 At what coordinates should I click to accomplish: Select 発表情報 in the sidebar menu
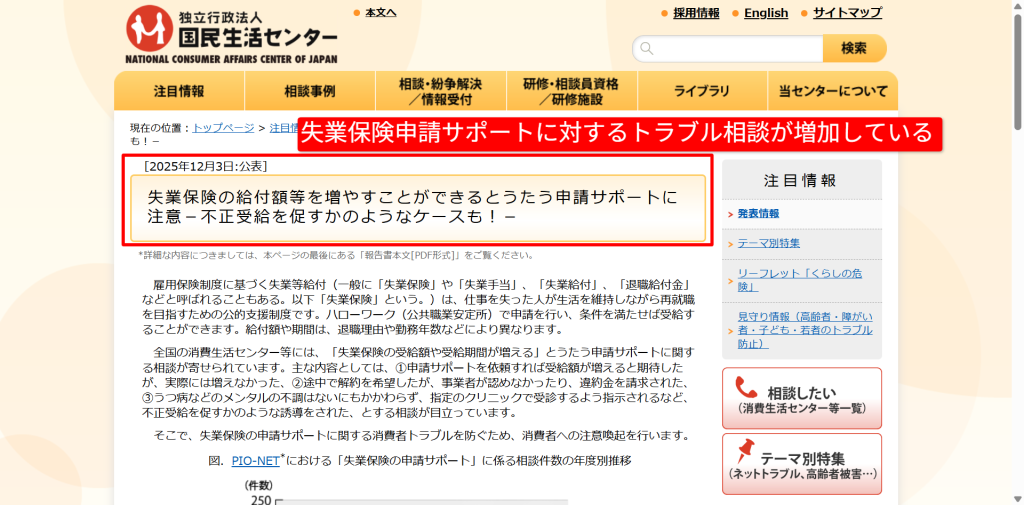(758, 214)
